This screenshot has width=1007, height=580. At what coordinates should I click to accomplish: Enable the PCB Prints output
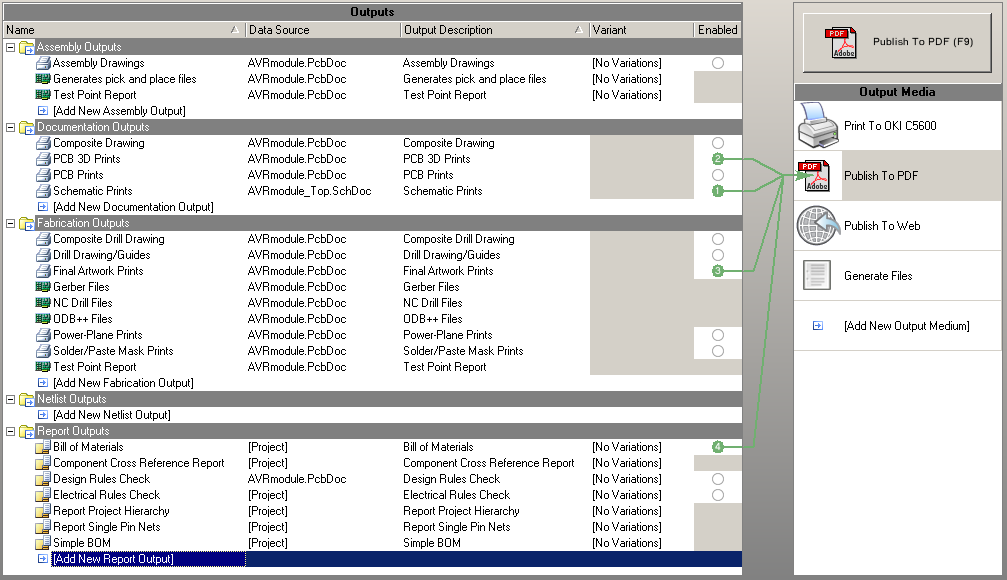pyautogui.click(x=718, y=175)
